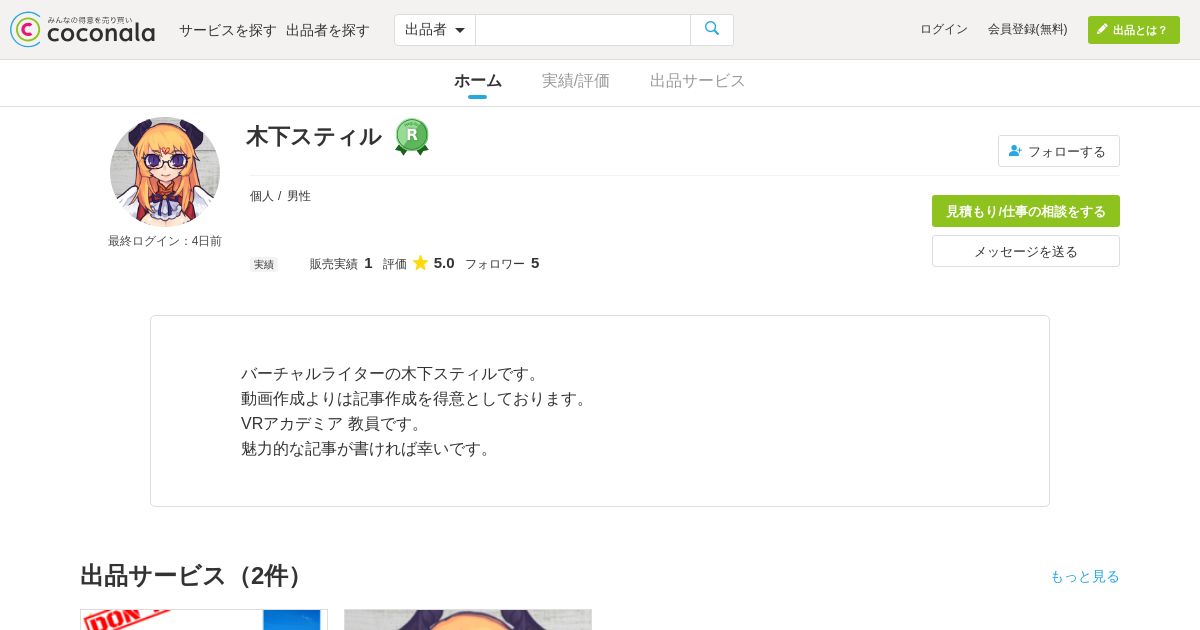Click the フォローする button
Image resolution: width=1200 pixels, height=630 pixels.
pos(1059,151)
